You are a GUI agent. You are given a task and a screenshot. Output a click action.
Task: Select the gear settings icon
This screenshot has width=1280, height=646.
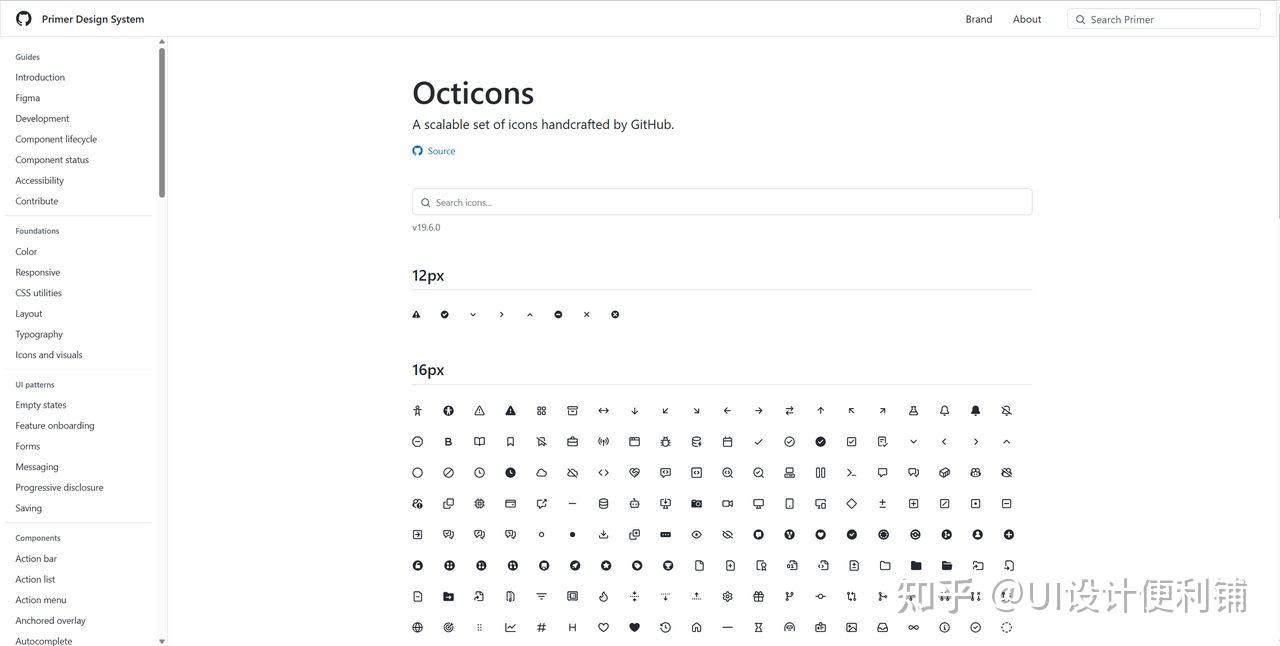[727, 597]
